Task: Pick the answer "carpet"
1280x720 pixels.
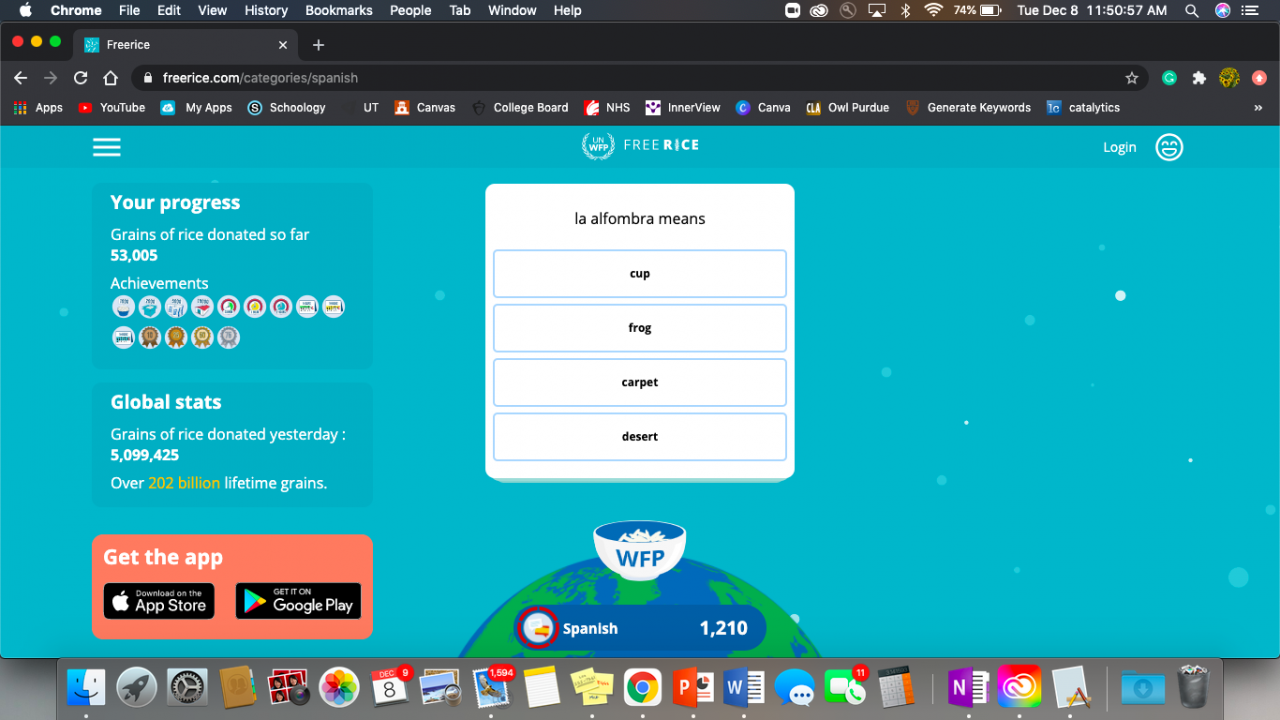Action: point(640,382)
